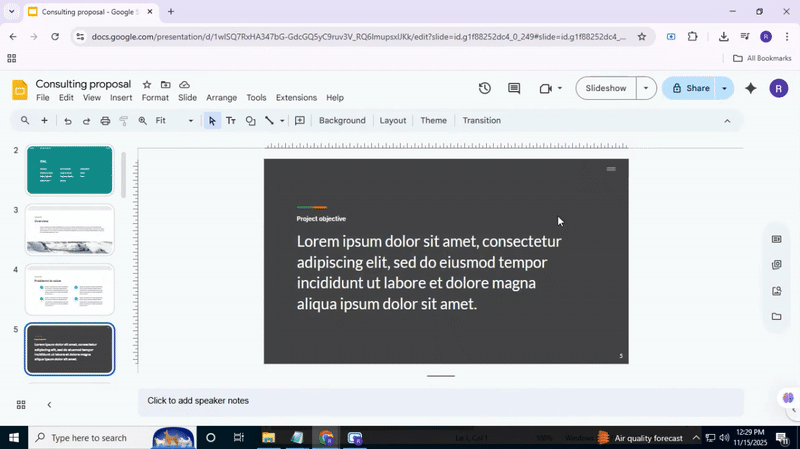The height and width of the screenshot is (449, 800).
Task: Click the Print icon in toolbar
Action: (x=105, y=121)
